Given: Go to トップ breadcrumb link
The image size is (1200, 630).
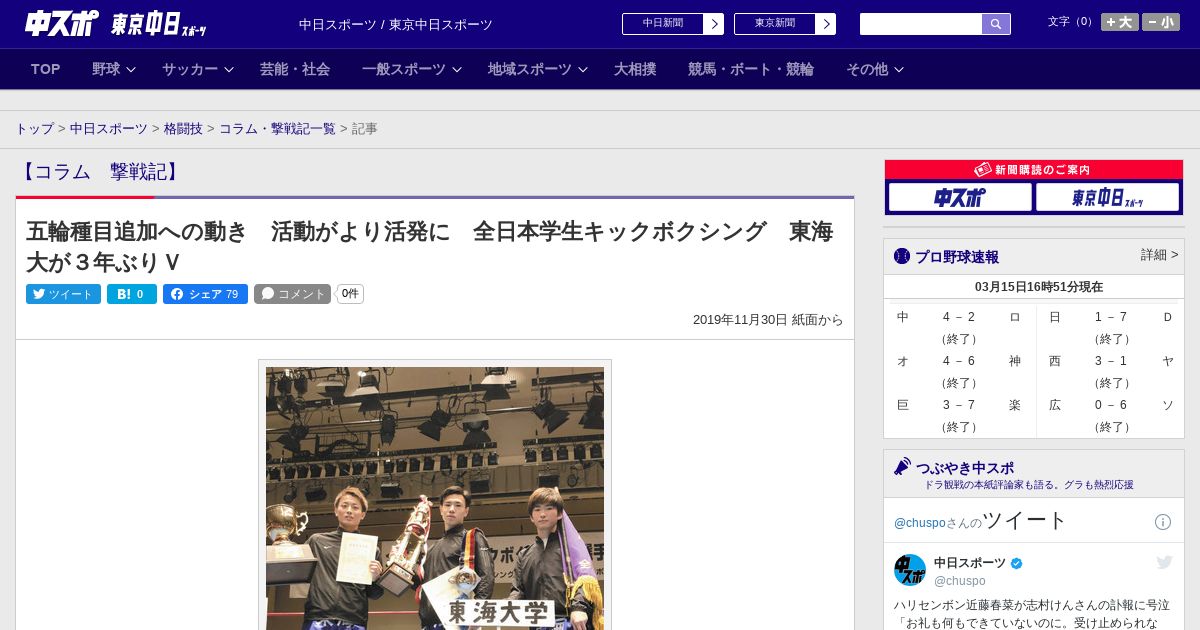Looking at the screenshot, I should click(x=34, y=129).
